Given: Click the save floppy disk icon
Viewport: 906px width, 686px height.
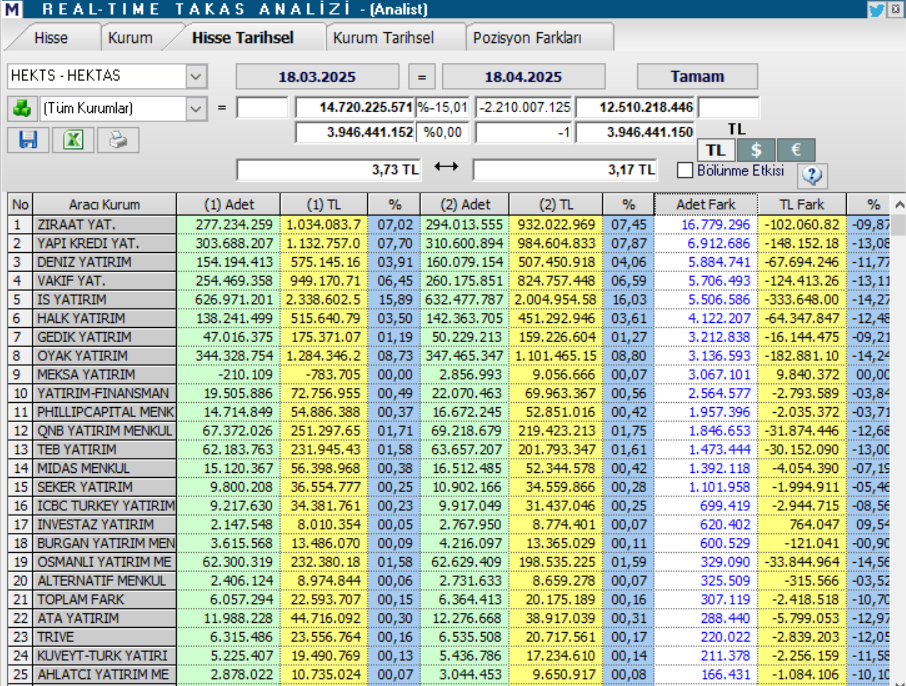Looking at the screenshot, I should click(x=28, y=140).
